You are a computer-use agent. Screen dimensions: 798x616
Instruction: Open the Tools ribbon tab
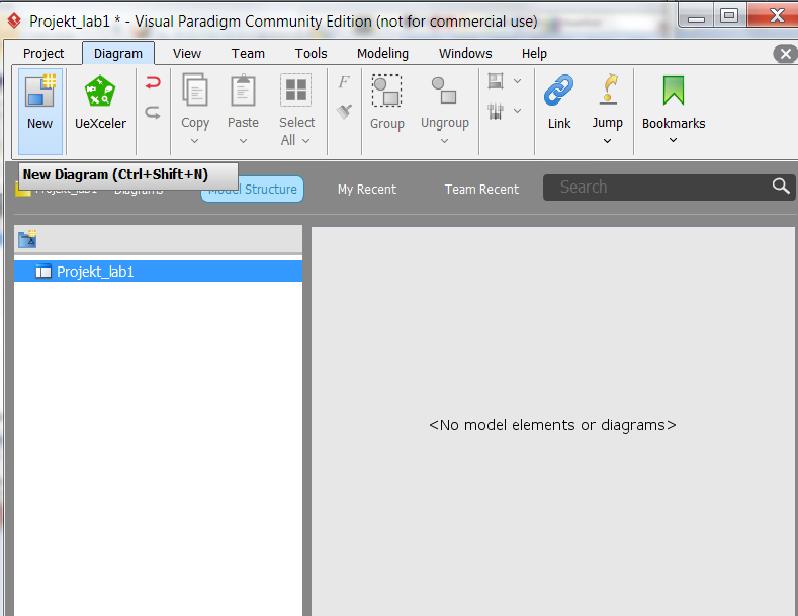[x=311, y=53]
